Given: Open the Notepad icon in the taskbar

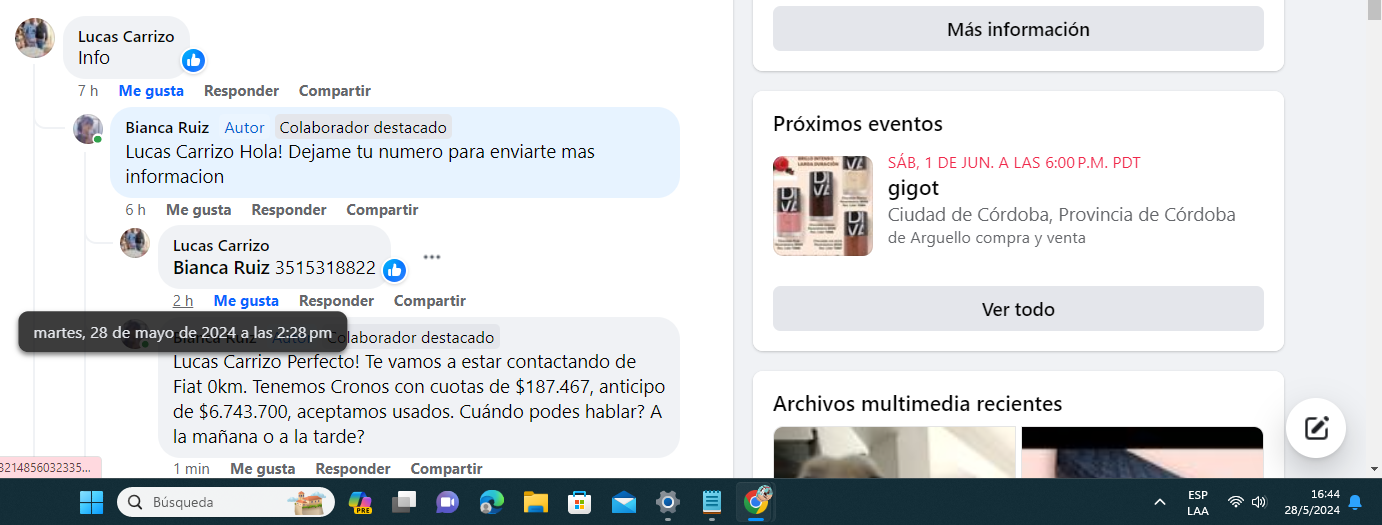Looking at the screenshot, I should (712, 502).
